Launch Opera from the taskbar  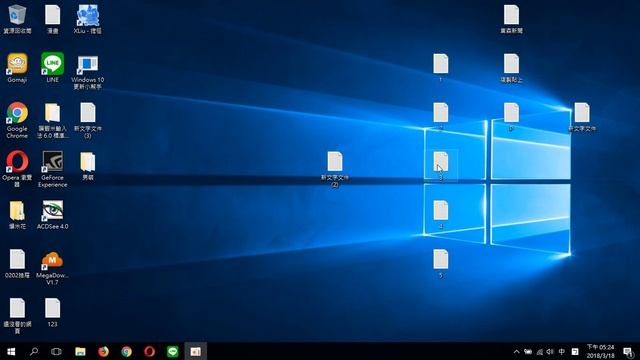149,351
